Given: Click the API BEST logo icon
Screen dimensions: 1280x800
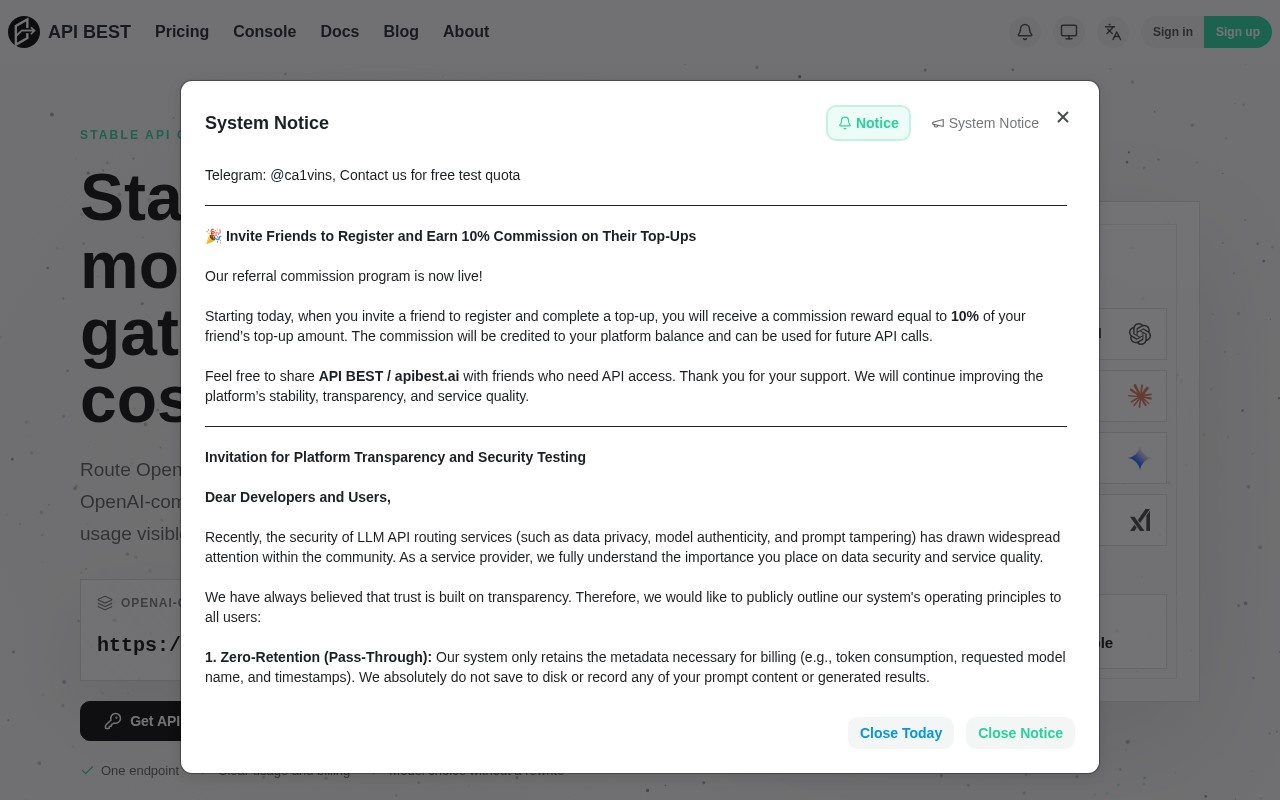Looking at the screenshot, I should 24,32.
